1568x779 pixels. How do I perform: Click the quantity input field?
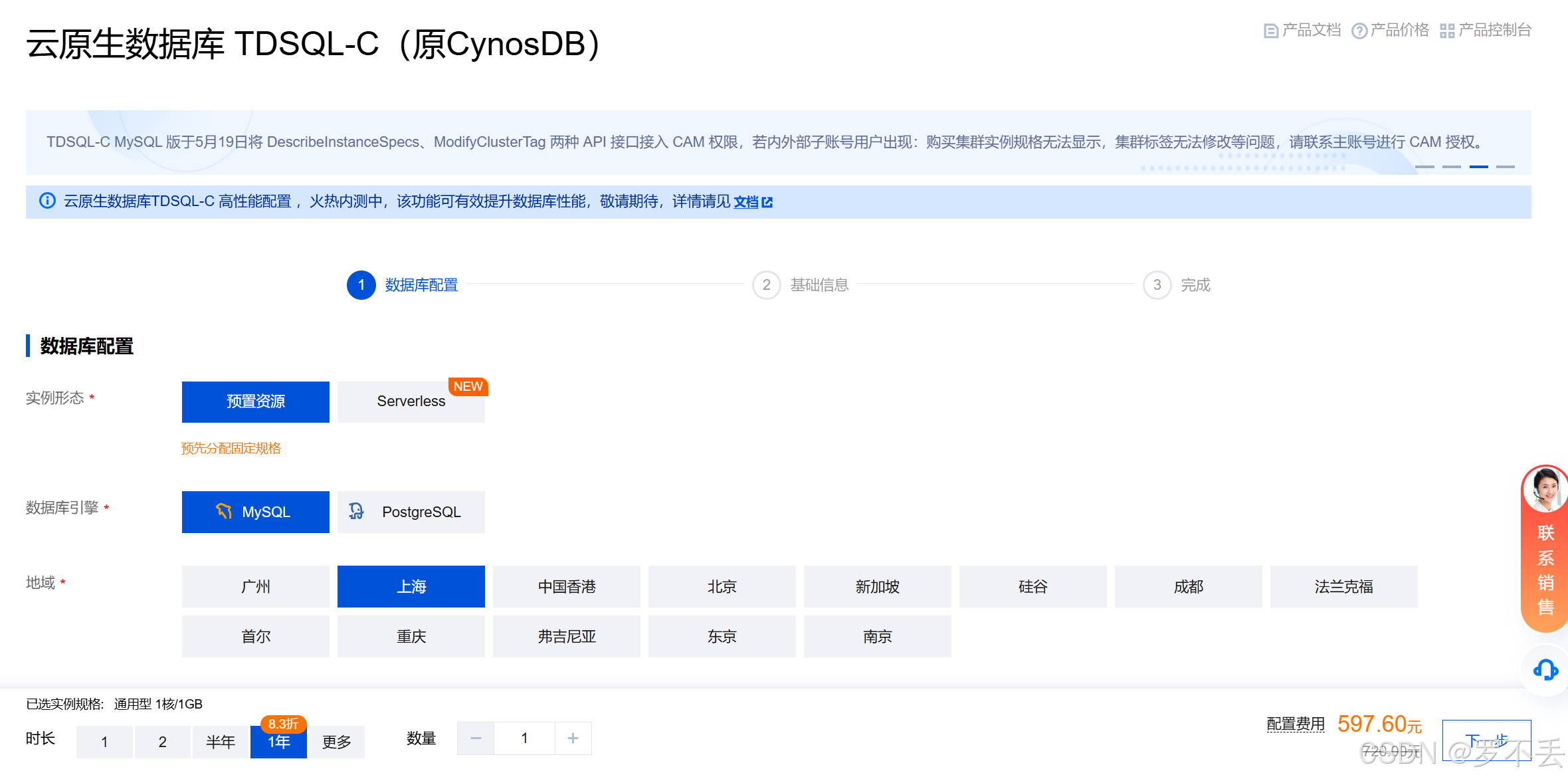click(x=524, y=738)
